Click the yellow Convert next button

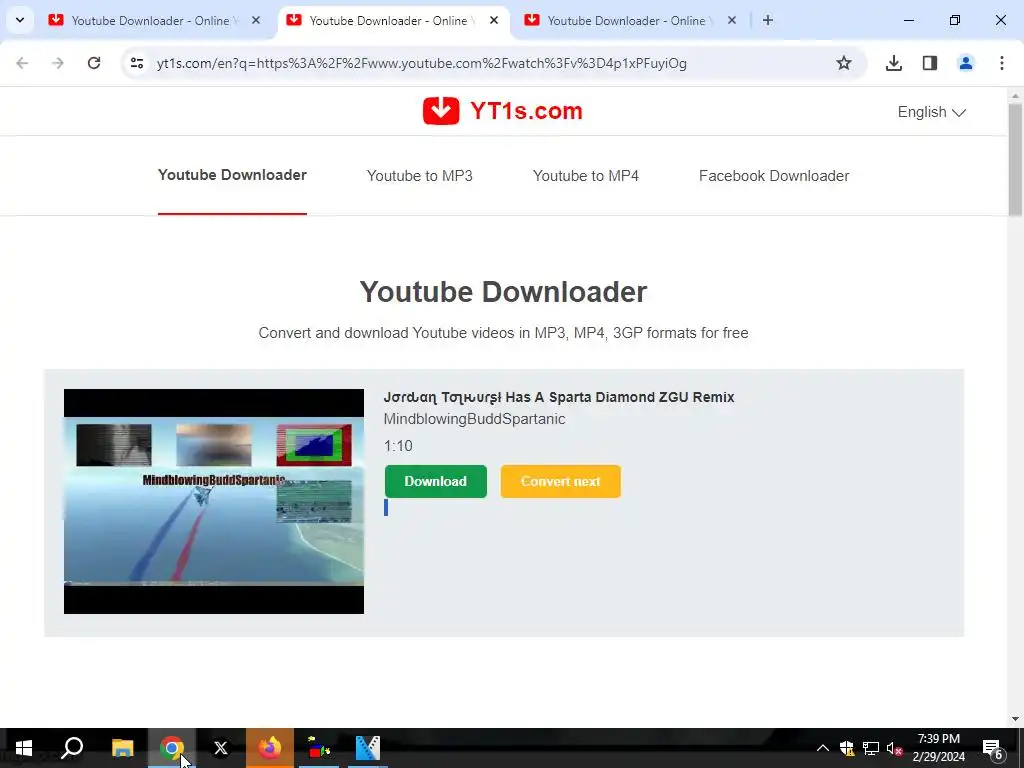click(x=560, y=481)
